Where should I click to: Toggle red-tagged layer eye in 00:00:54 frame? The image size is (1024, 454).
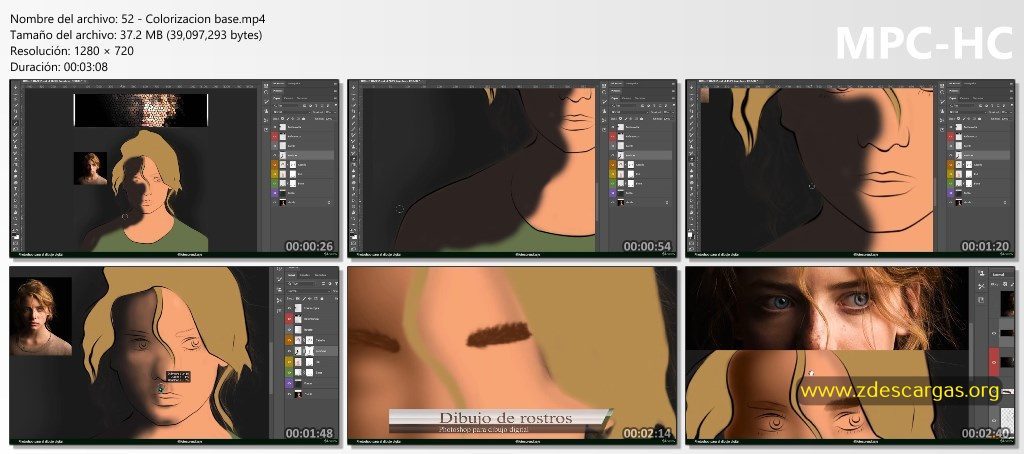(x=613, y=137)
